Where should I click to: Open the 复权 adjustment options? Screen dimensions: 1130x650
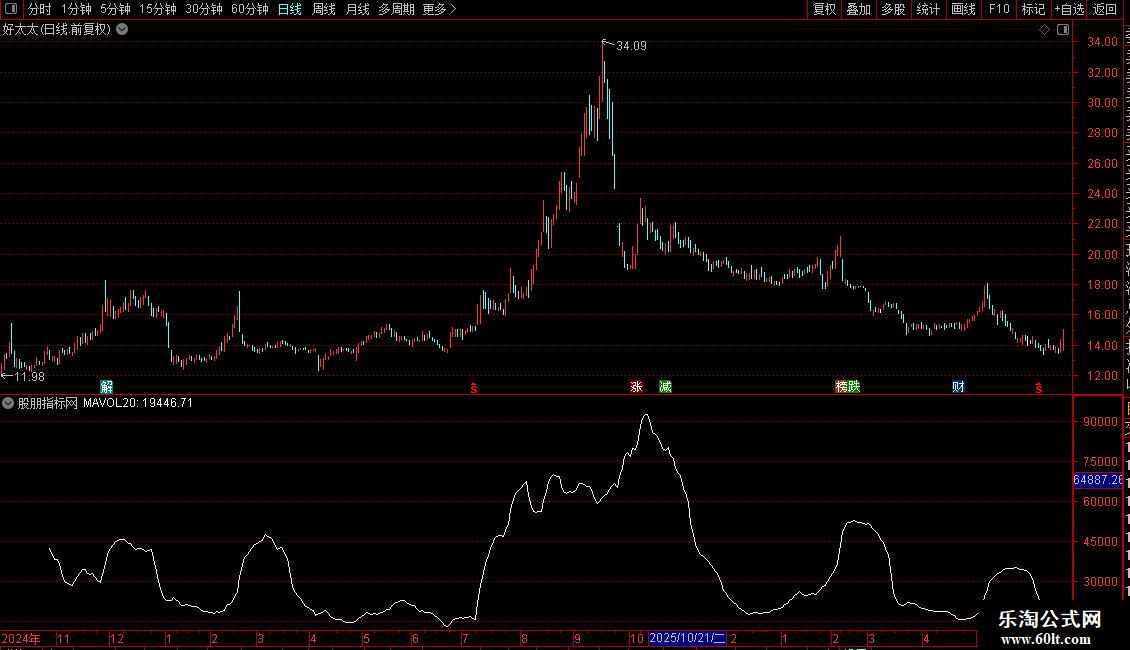click(x=824, y=9)
